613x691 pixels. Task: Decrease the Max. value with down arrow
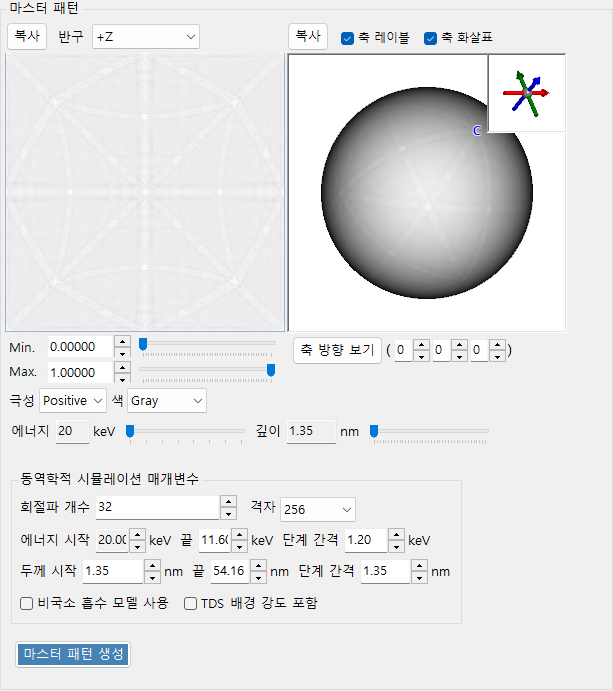(122, 378)
